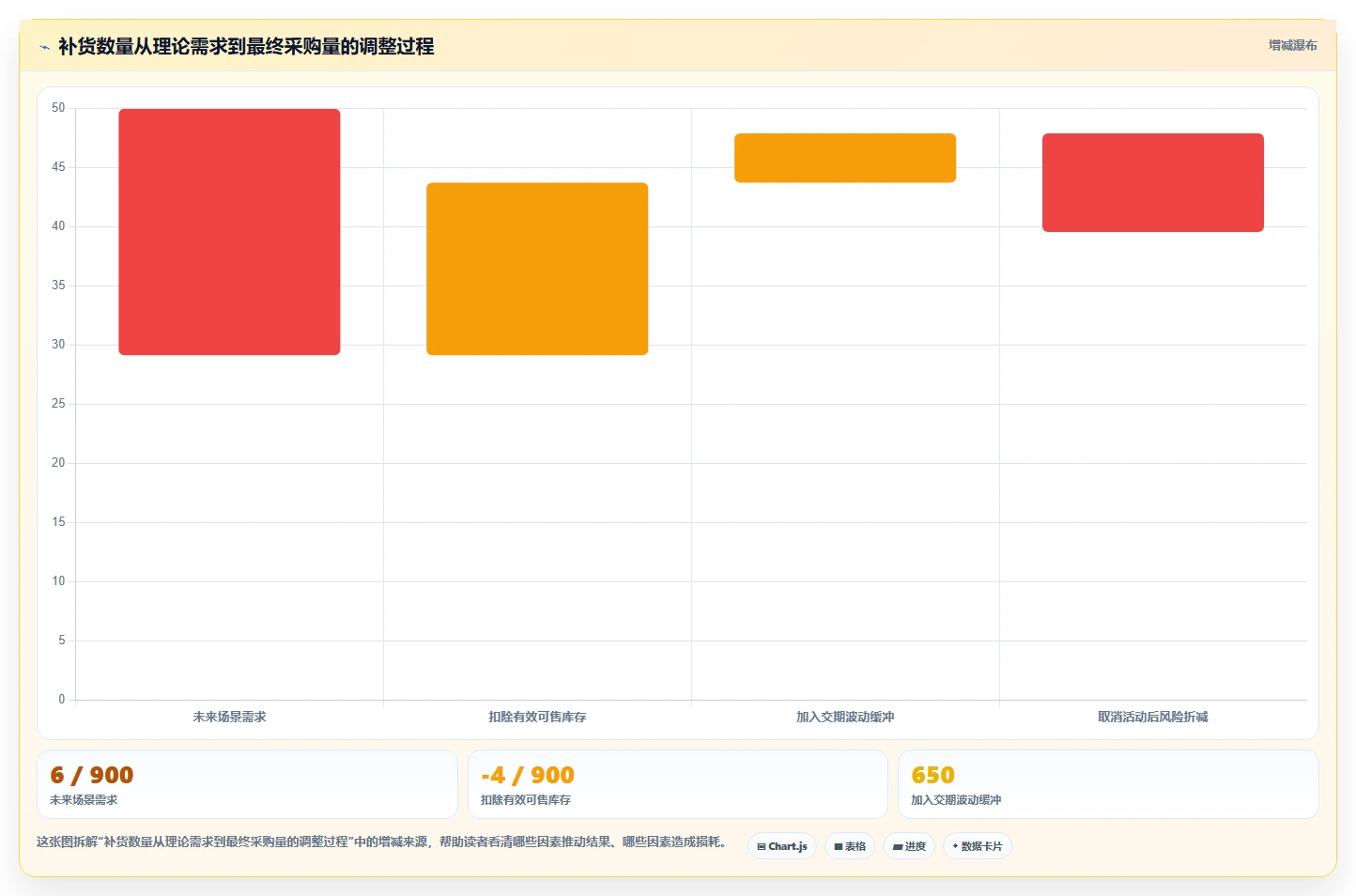Open the -4 / 900 扣除有效可售库存 card

click(x=678, y=784)
